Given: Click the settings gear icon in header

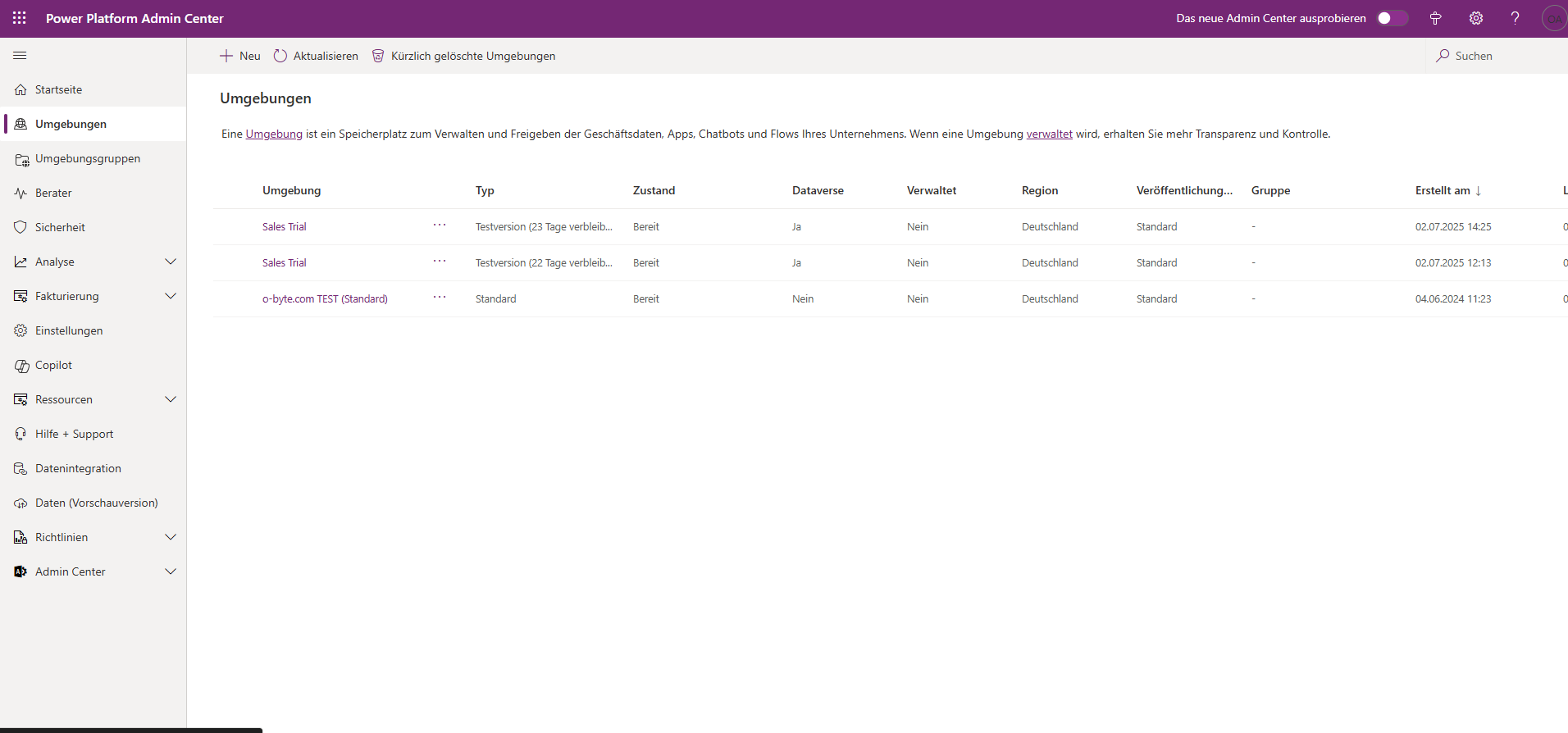Looking at the screenshot, I should (1475, 18).
